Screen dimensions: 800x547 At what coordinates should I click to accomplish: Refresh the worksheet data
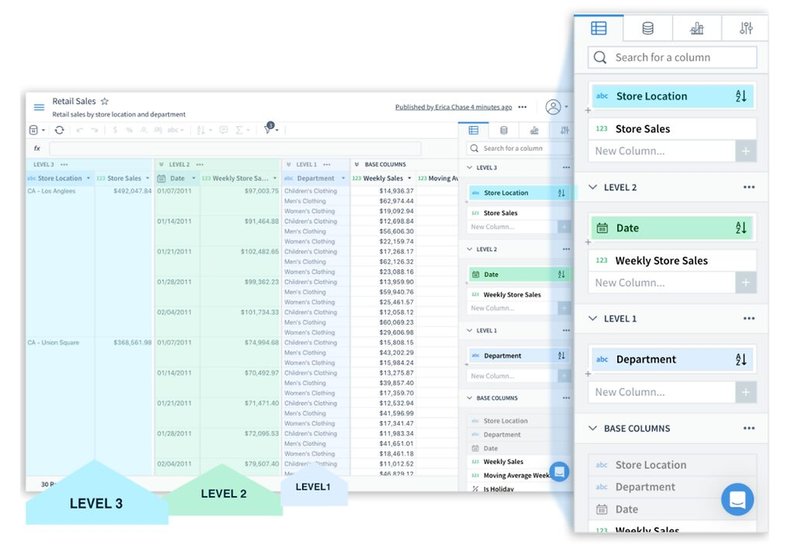click(x=59, y=130)
